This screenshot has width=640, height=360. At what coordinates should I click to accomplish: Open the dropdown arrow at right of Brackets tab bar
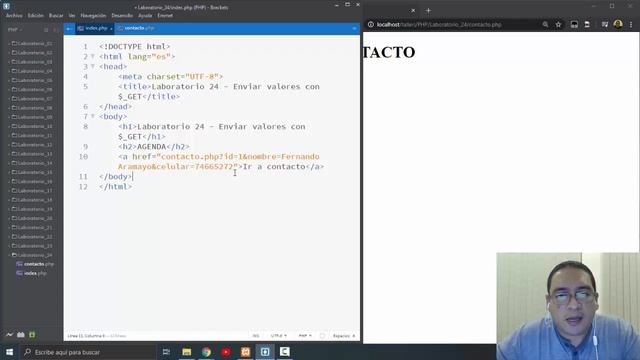click(x=354, y=29)
